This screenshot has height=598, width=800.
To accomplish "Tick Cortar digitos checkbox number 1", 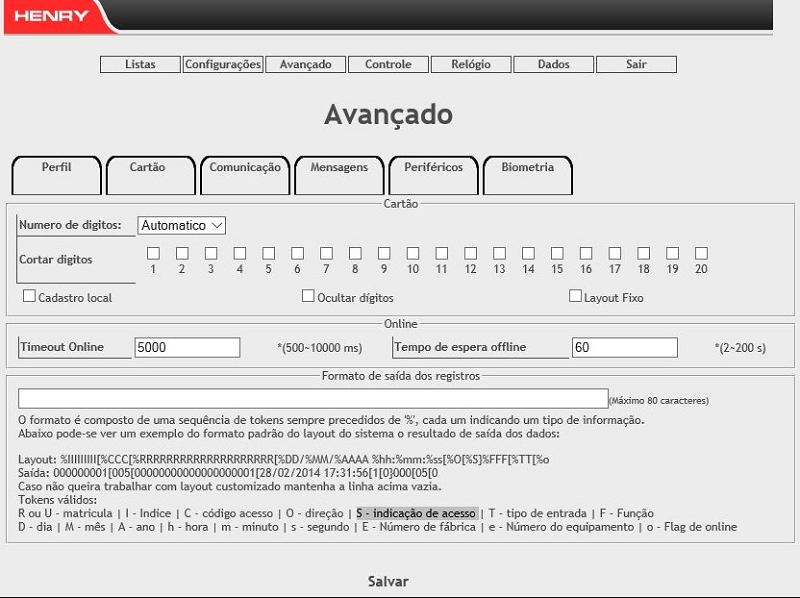I will 153,253.
